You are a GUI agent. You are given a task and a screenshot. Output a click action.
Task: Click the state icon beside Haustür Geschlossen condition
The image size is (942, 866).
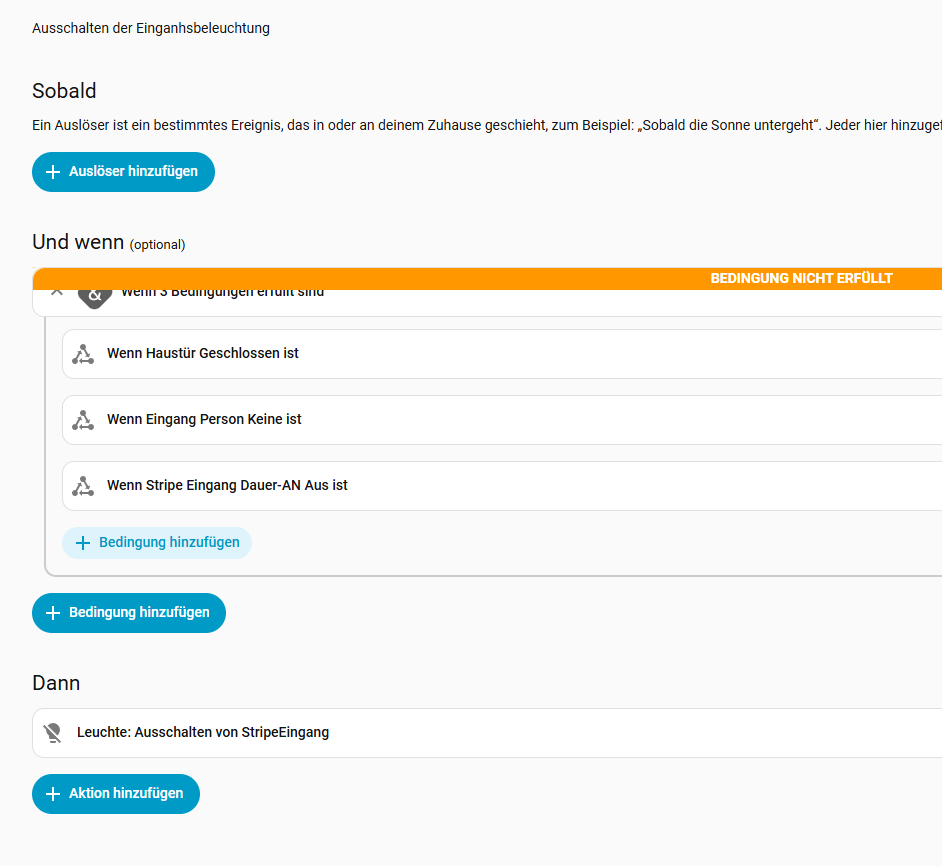point(83,354)
